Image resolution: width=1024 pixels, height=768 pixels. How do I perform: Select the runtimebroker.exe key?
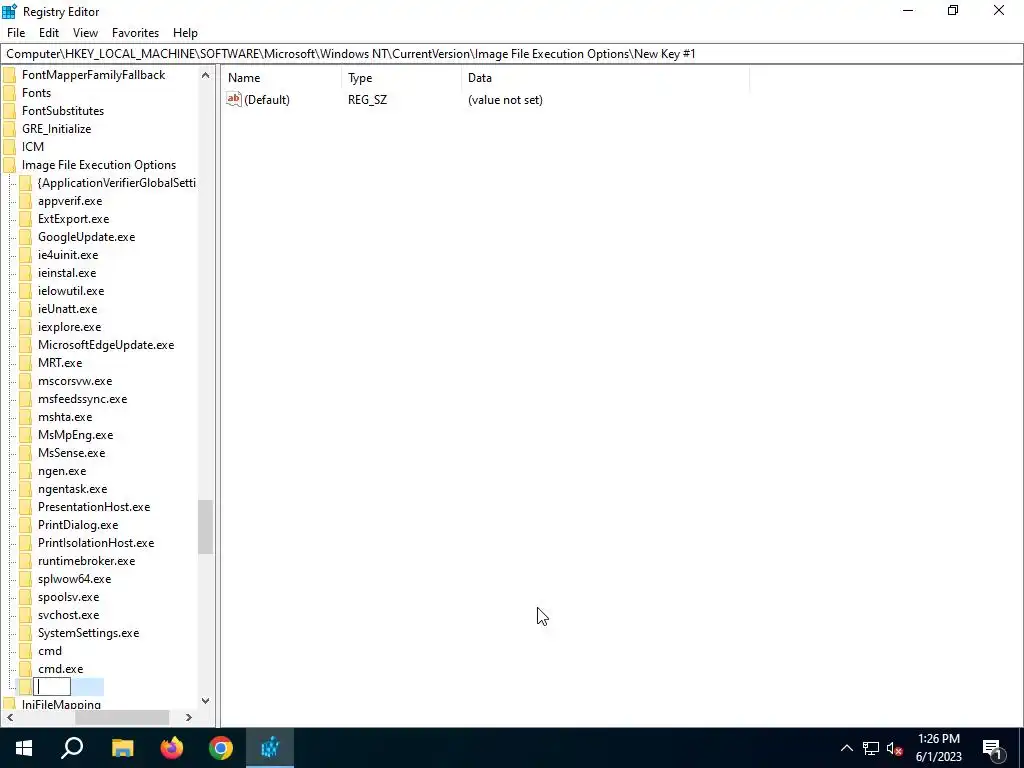click(x=86, y=561)
